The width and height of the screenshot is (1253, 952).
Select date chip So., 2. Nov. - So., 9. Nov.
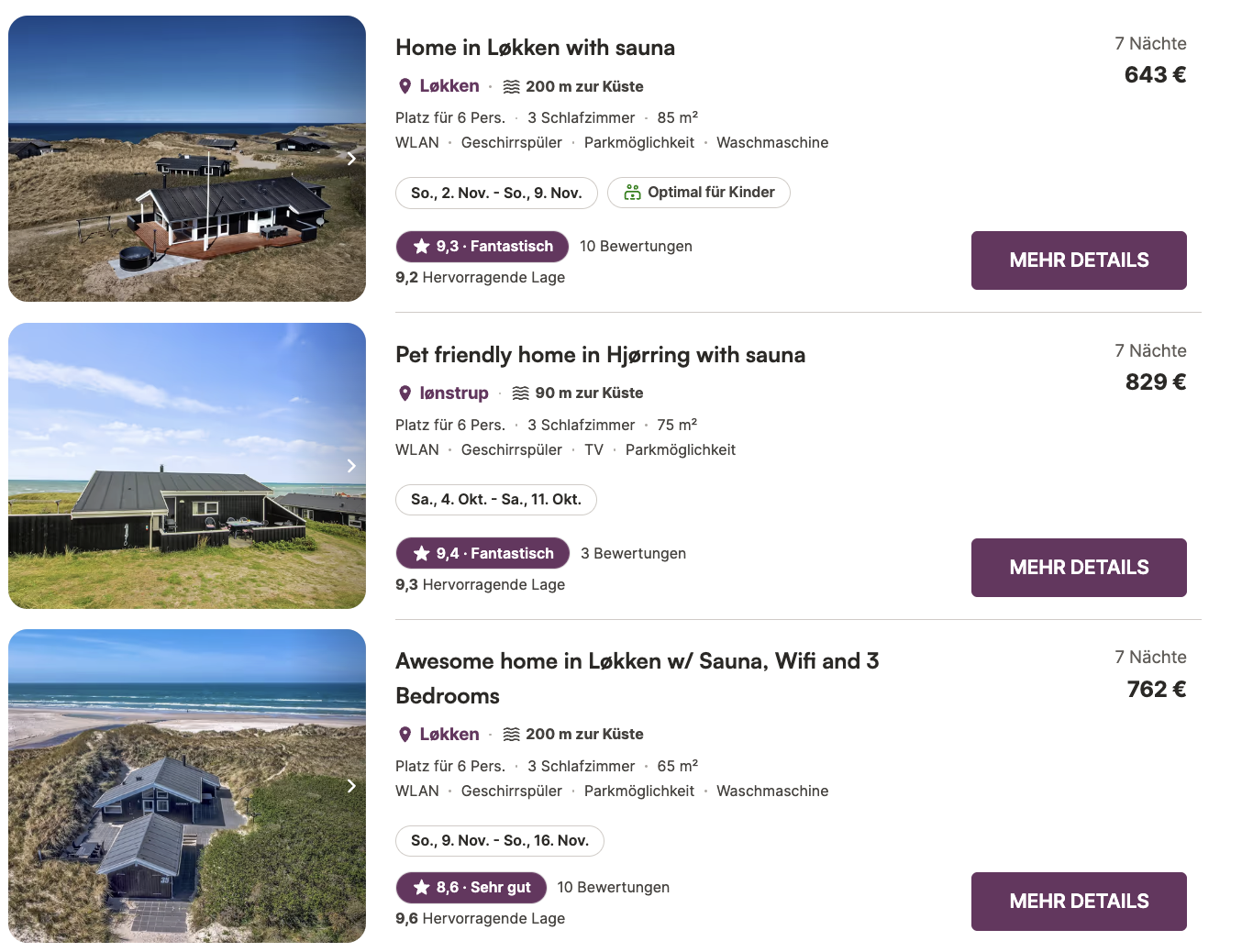pyautogui.click(x=496, y=193)
